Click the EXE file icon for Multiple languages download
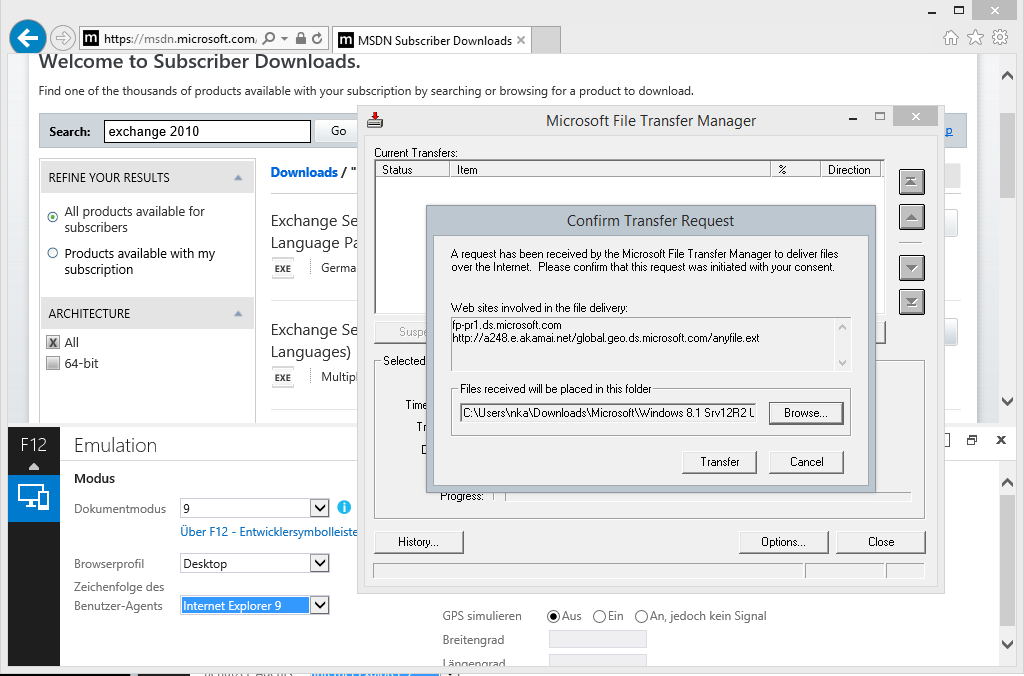This screenshot has height=676, width=1024. click(x=283, y=378)
